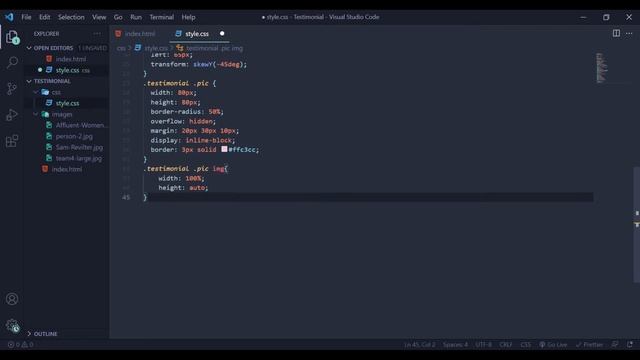Open the Search view in activity bar
Screen dimensions: 640x360
point(12,62)
